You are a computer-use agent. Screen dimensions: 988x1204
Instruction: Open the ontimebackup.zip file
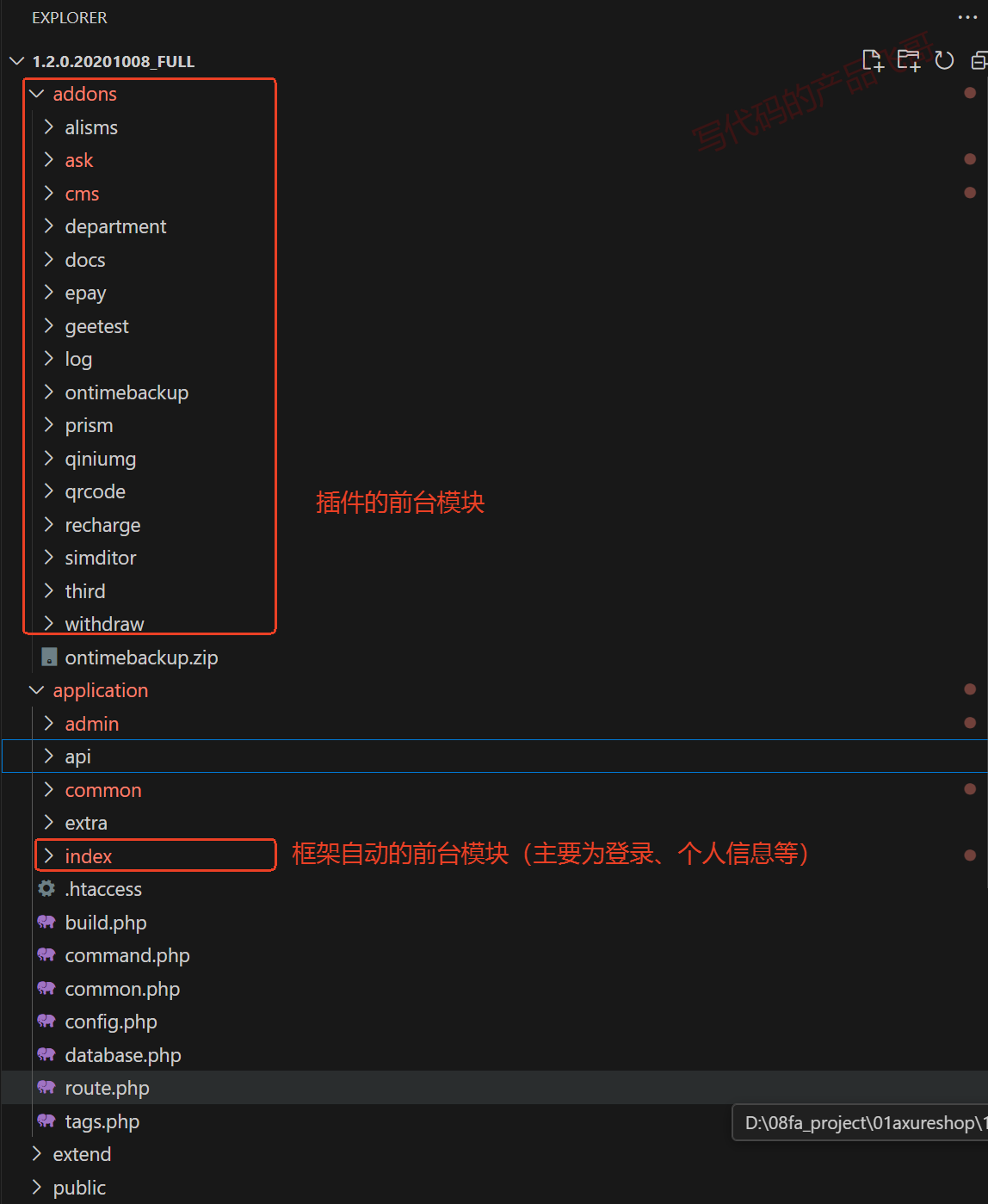coord(141,658)
